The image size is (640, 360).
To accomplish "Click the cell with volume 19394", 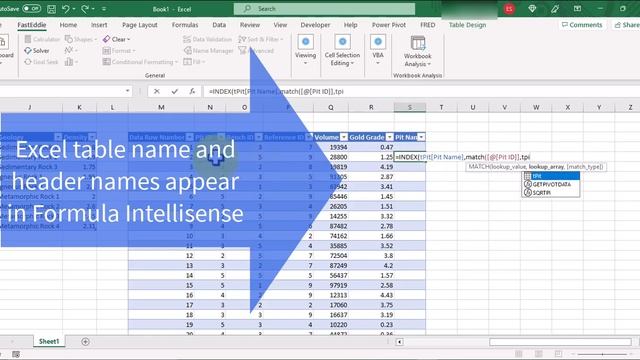I will (331, 147).
